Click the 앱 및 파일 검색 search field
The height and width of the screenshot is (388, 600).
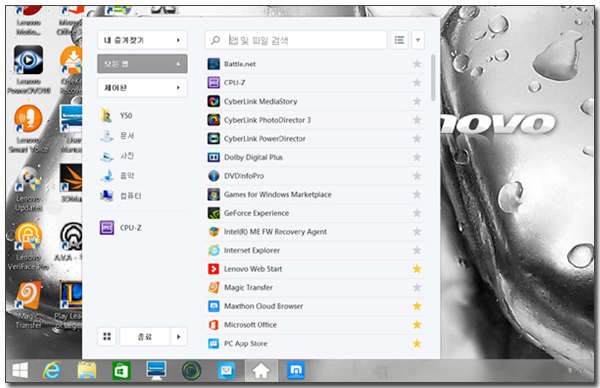tap(296, 40)
